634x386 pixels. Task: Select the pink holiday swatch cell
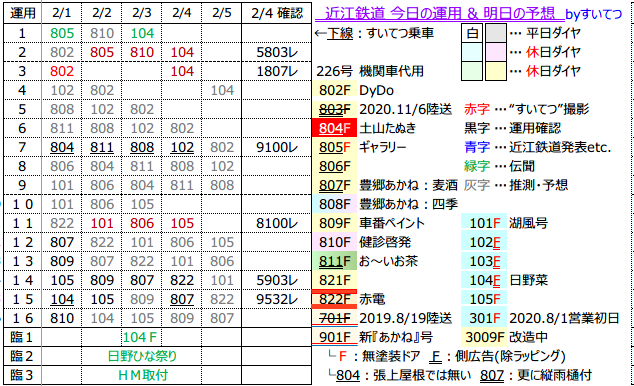(496, 52)
